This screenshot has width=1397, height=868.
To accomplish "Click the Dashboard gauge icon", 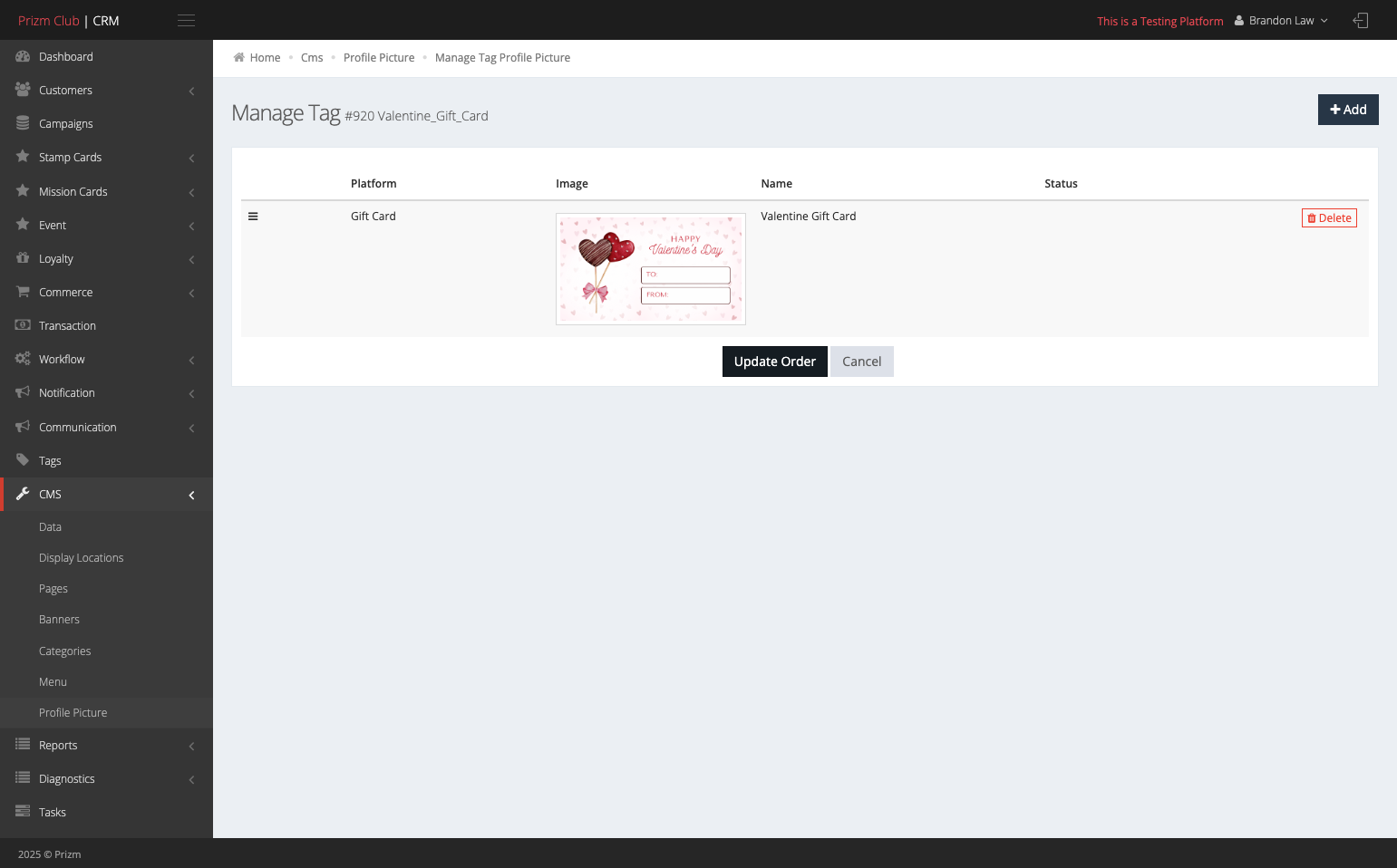I will 23,56.
